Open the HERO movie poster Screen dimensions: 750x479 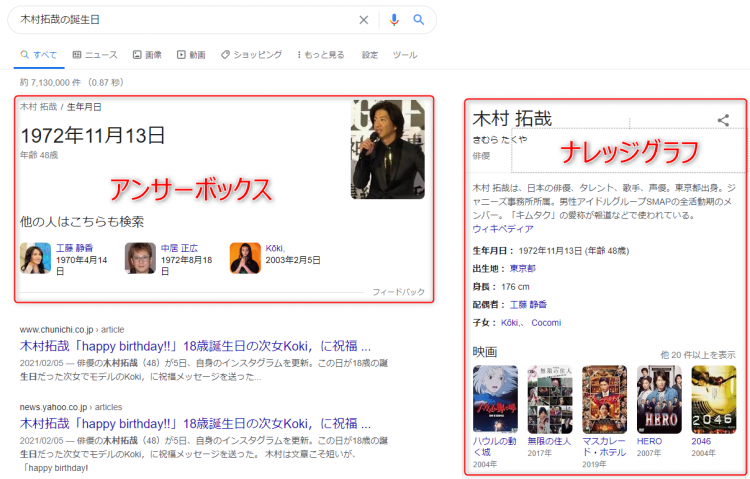pos(659,400)
